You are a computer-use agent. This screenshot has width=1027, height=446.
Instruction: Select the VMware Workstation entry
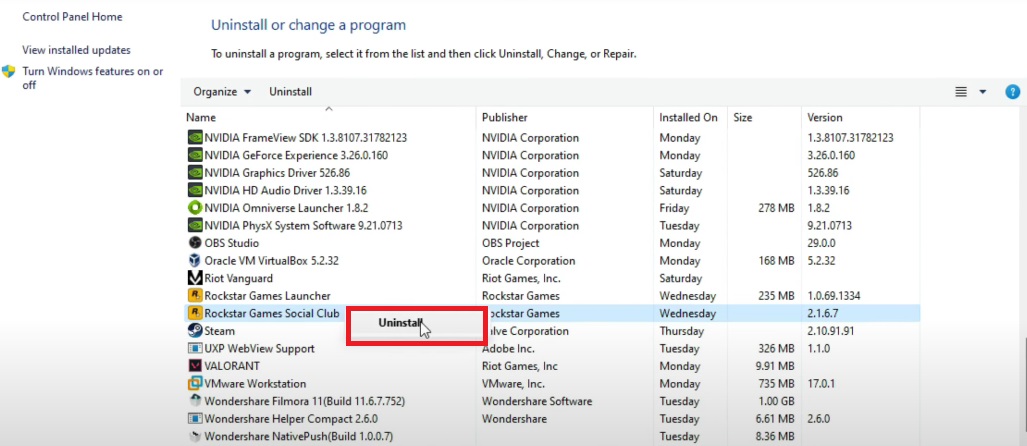(x=255, y=383)
